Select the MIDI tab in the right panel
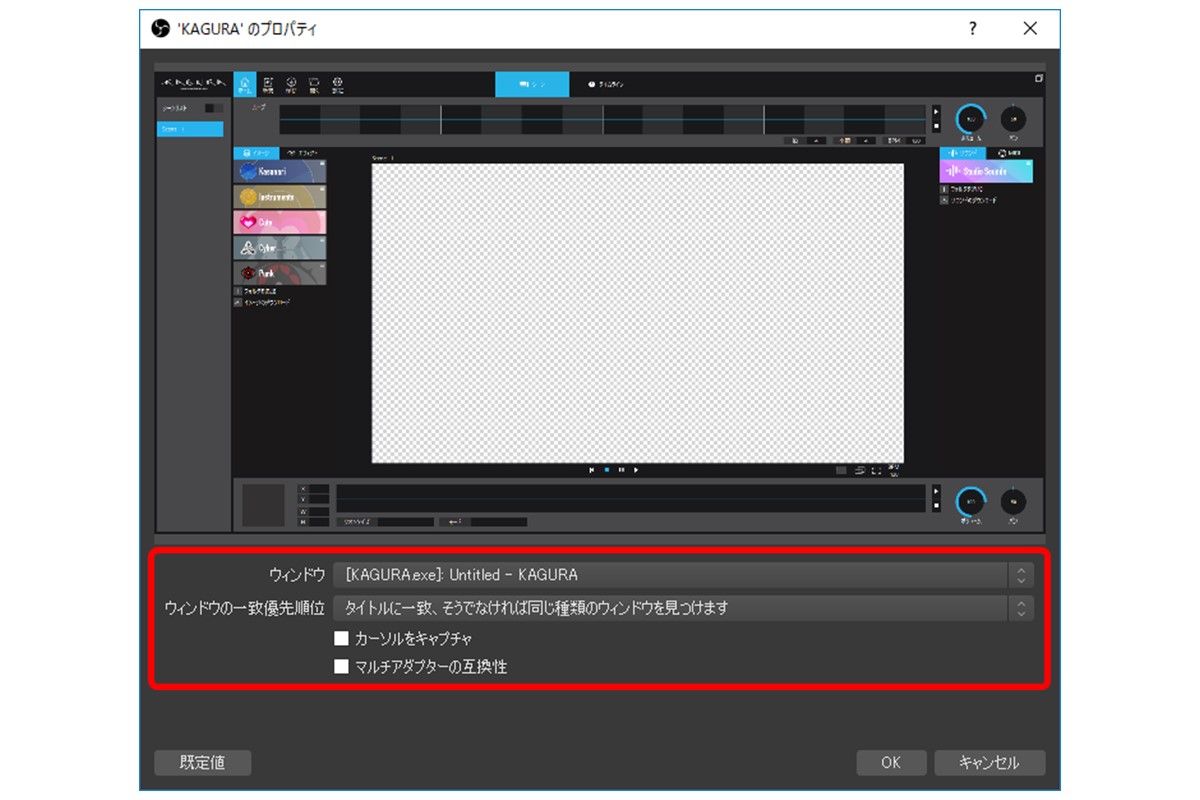Viewport: 1200px width, 800px height. (1010, 153)
